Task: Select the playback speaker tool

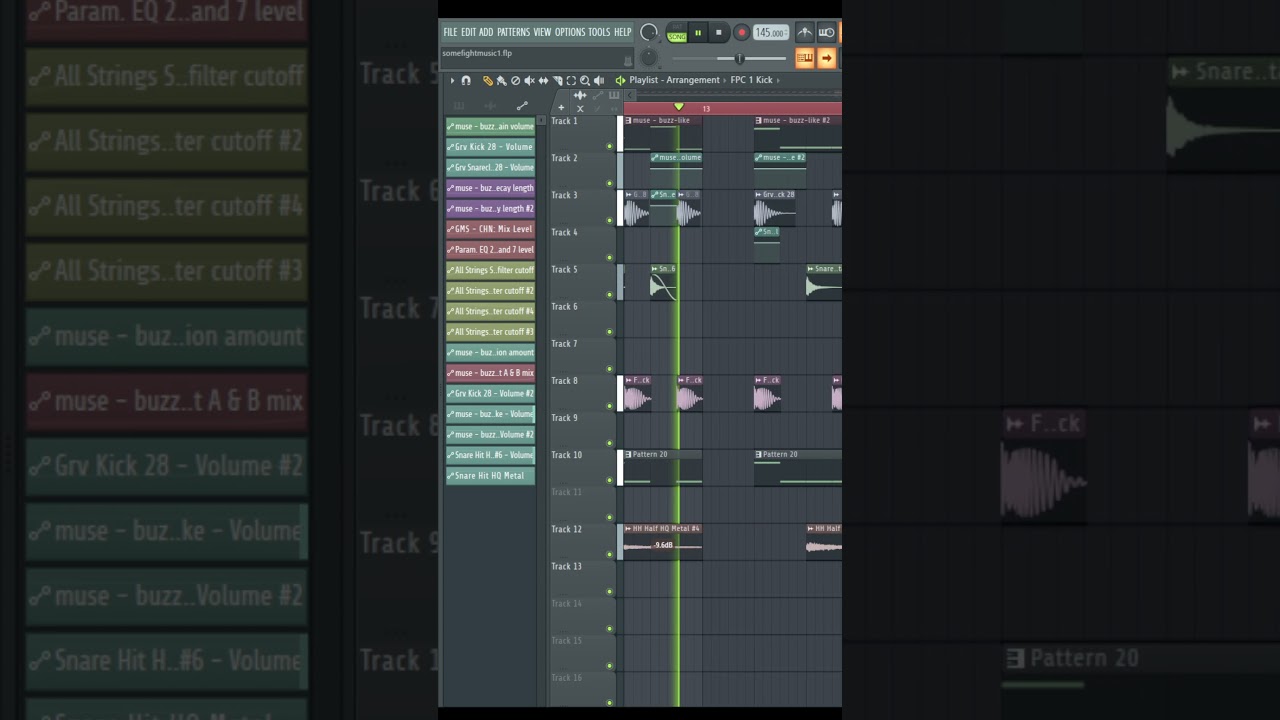Action: click(x=599, y=80)
